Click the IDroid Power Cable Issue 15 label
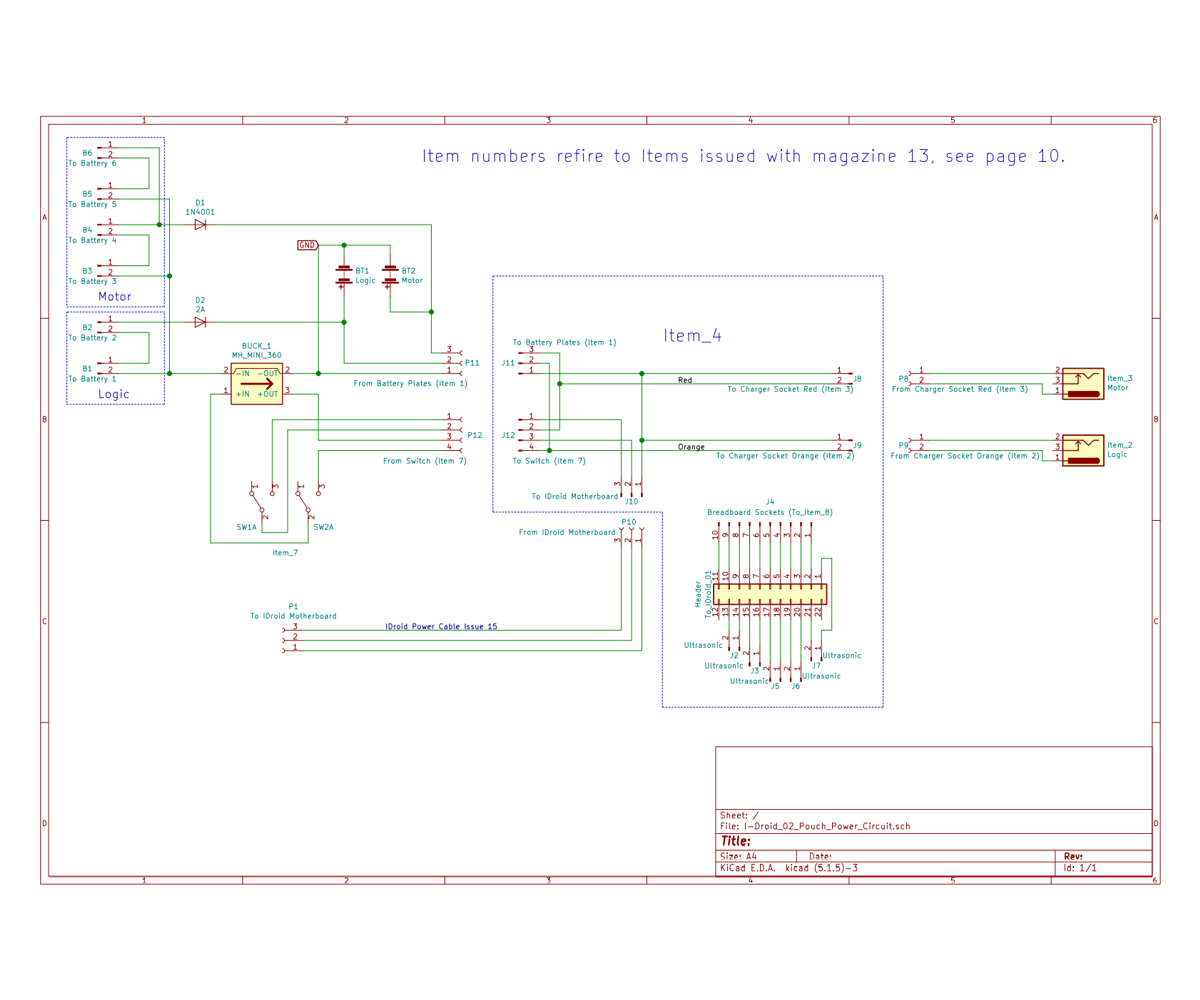1200x1000 pixels. [x=443, y=627]
